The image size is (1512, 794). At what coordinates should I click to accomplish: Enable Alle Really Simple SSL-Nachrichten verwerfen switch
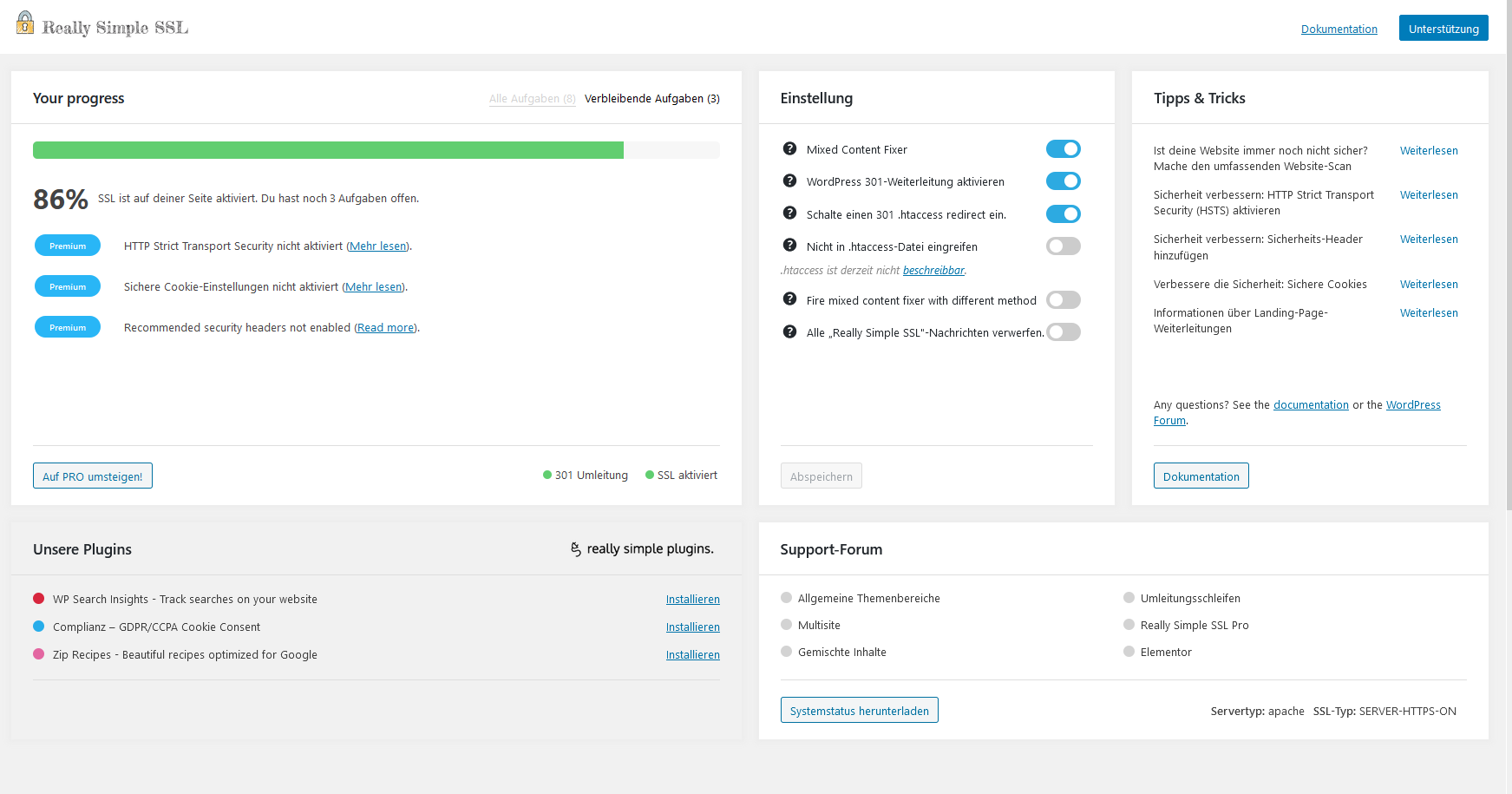tap(1064, 332)
